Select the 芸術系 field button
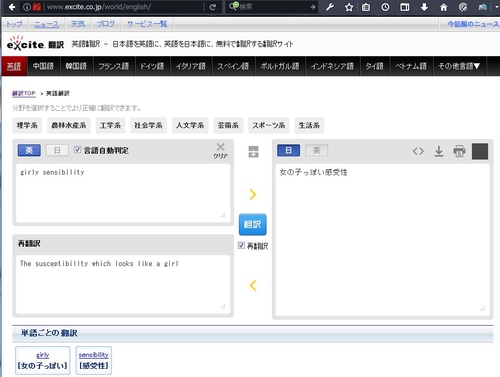500x377 pixels. tap(228, 125)
